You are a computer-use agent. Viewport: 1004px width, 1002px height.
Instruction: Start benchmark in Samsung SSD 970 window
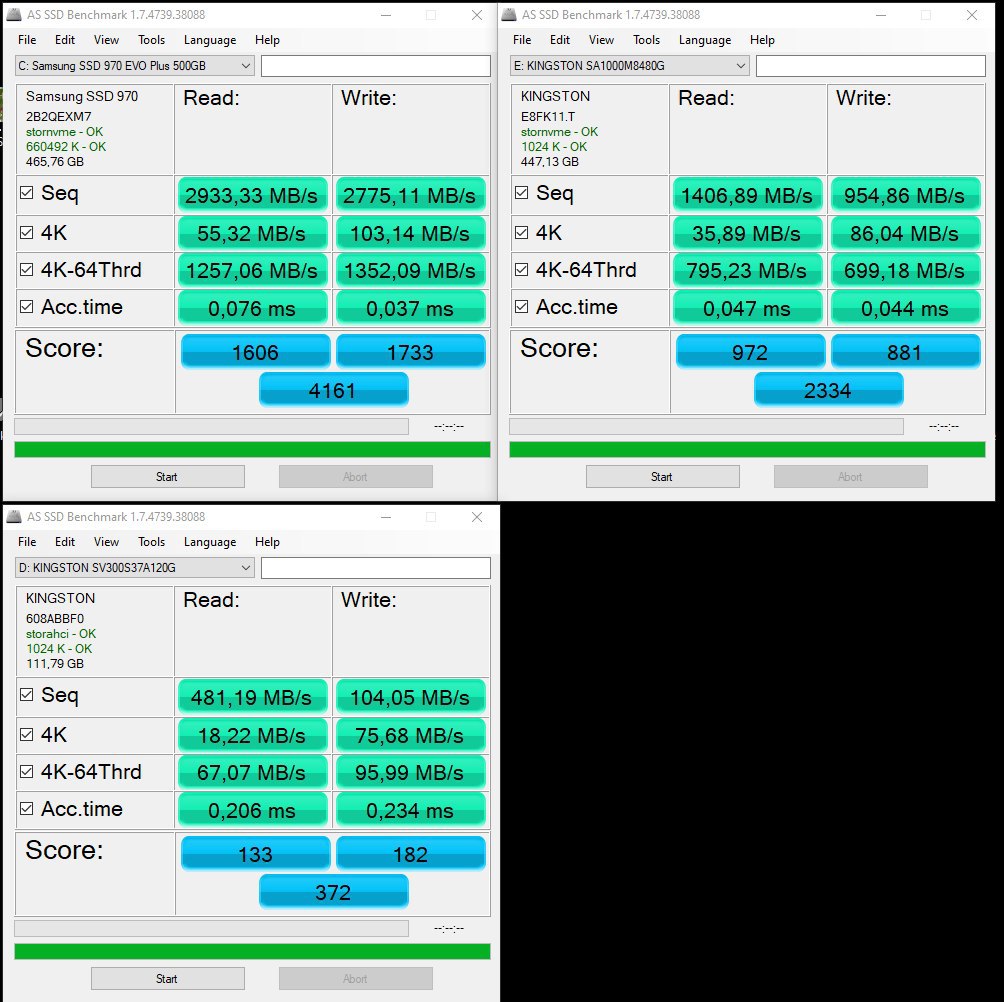(168, 476)
